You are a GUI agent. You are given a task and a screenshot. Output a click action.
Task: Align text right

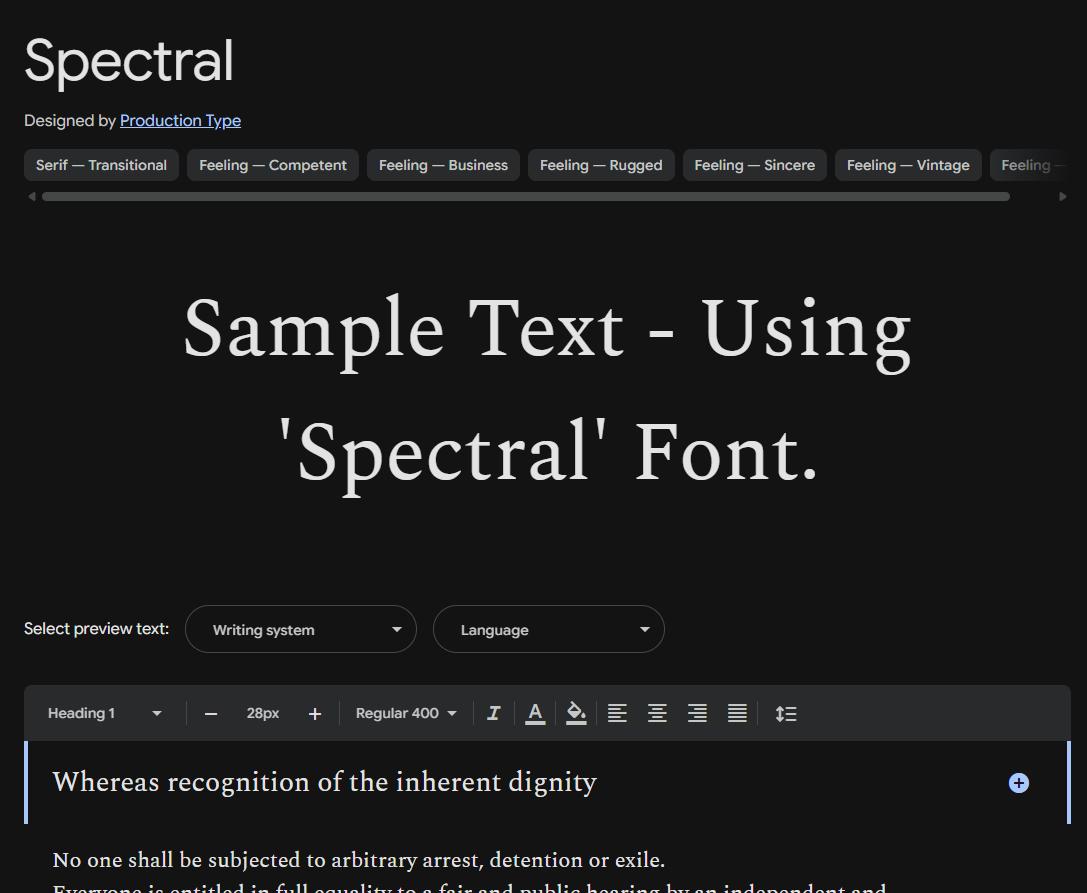pyautogui.click(x=697, y=713)
